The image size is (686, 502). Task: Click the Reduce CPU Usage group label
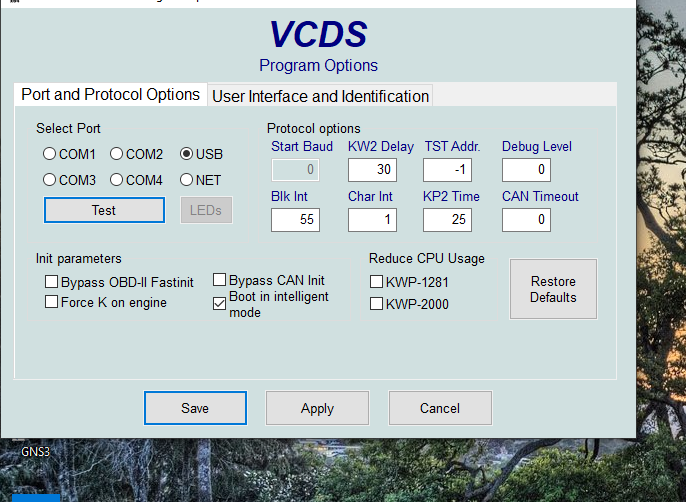(427, 258)
